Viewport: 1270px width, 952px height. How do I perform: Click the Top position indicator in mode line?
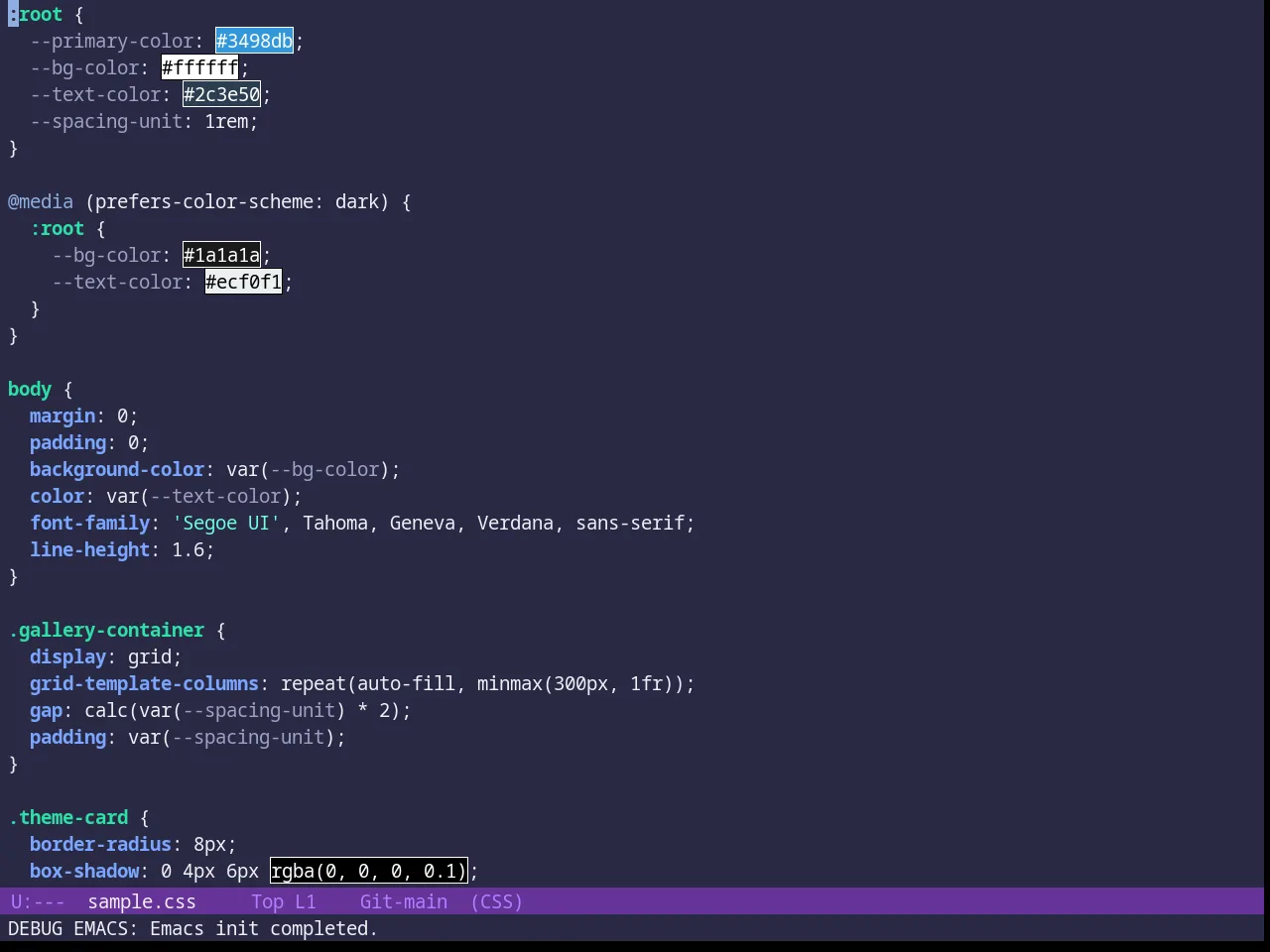pyautogui.click(x=267, y=901)
